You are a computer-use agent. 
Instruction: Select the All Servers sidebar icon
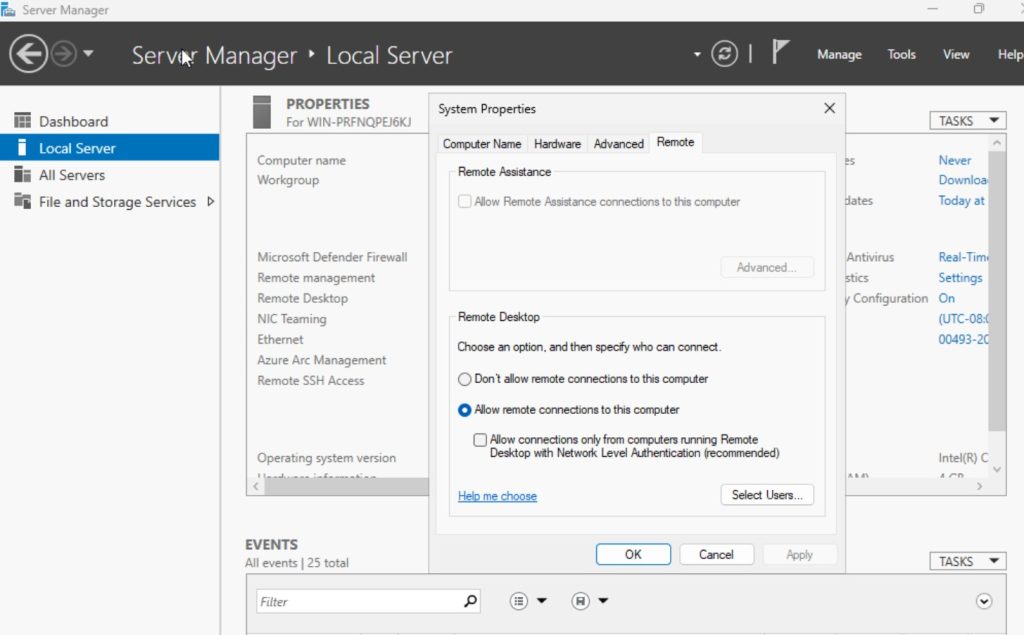[22, 175]
